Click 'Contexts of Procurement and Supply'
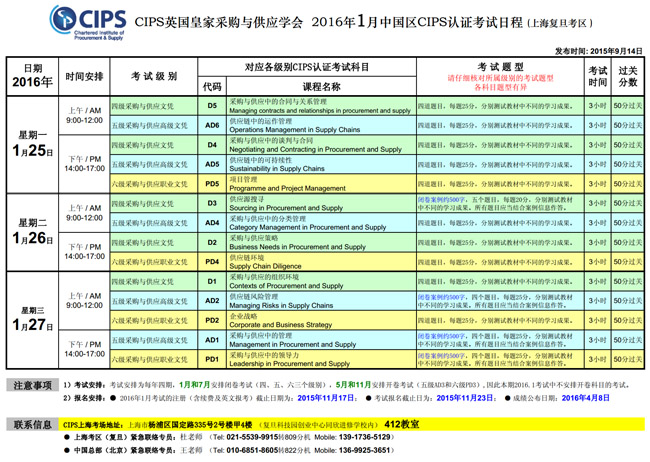 286,286
